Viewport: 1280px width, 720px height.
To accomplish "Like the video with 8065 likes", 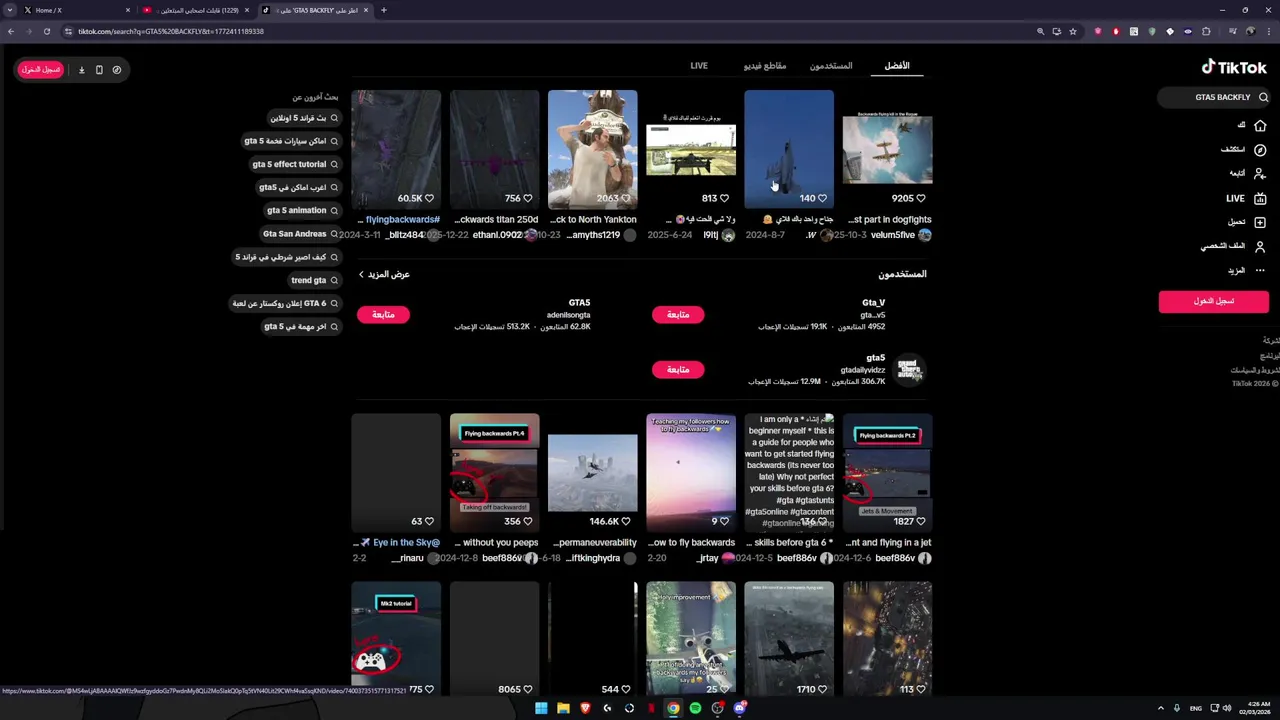I will pyautogui.click(x=528, y=689).
